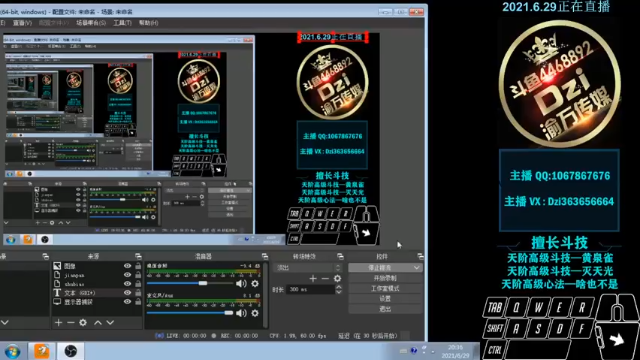Viewport: 640px width, 360px height.
Task: Move selected source up with the up arrow
Action: [x=98, y=322]
